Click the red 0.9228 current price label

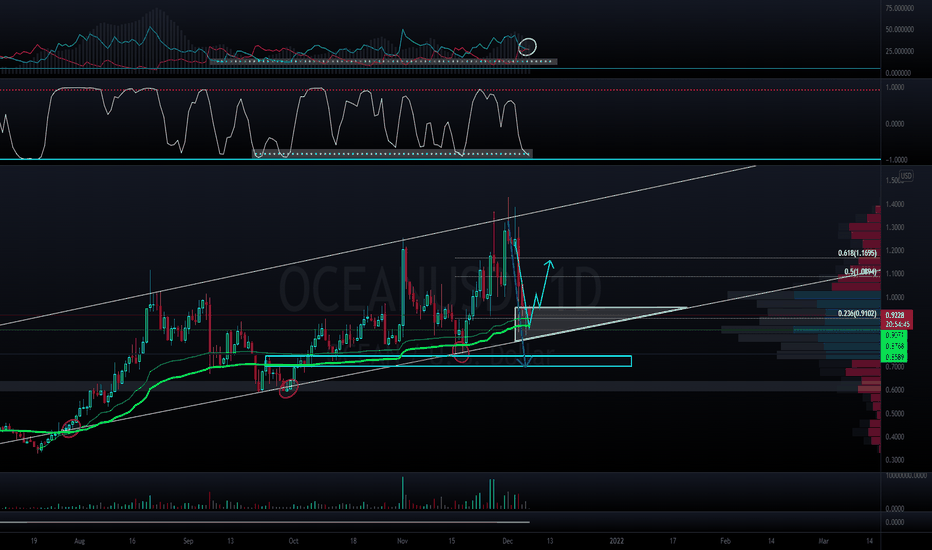[x=895, y=315]
